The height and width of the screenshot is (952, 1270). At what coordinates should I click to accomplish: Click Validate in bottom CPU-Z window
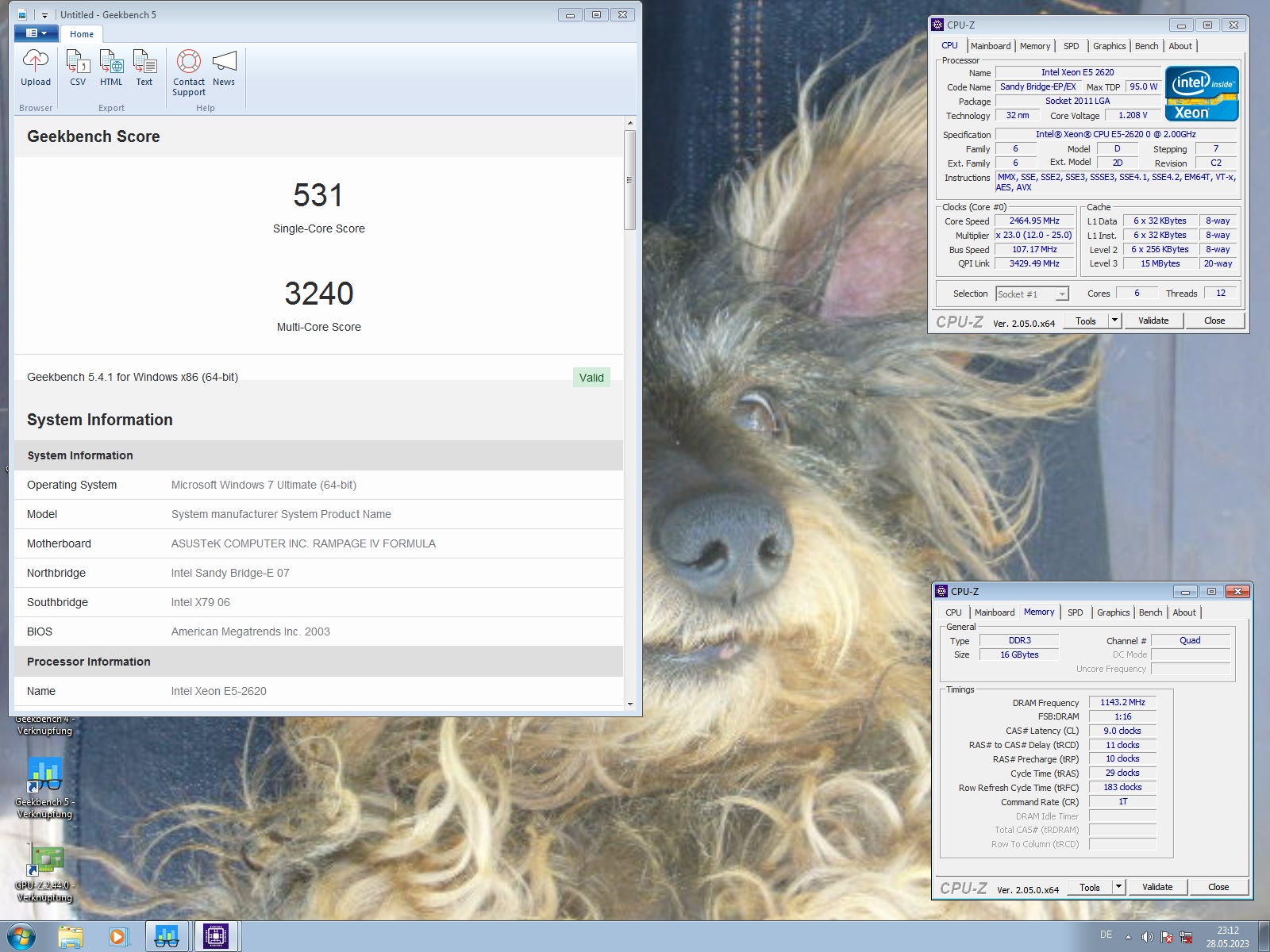click(1157, 888)
